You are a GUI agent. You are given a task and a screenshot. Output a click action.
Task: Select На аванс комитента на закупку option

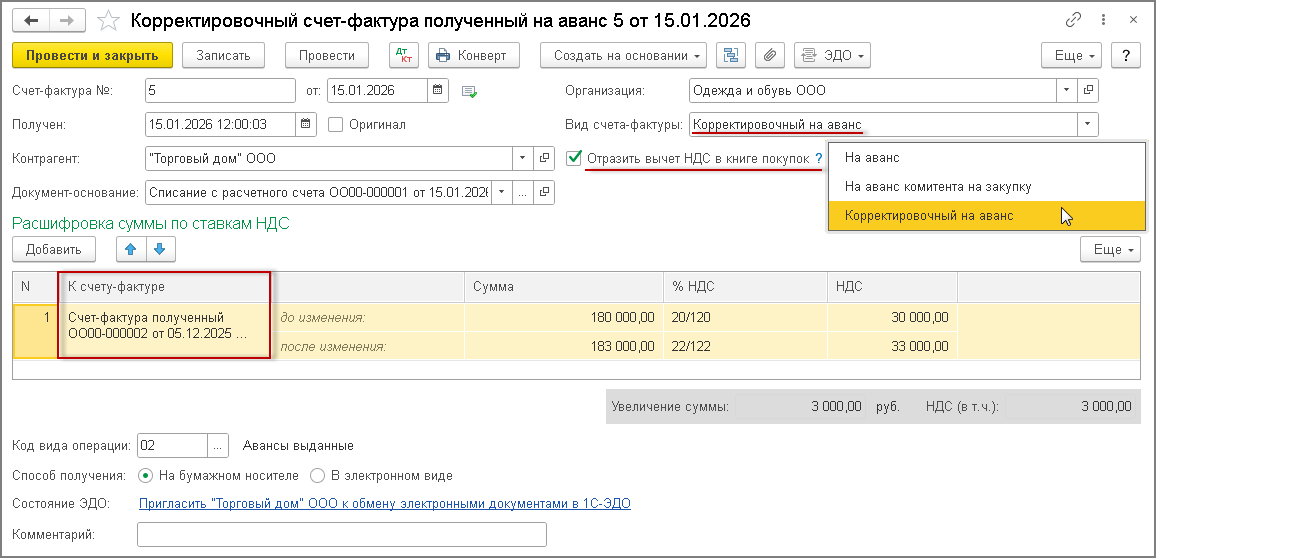937,186
